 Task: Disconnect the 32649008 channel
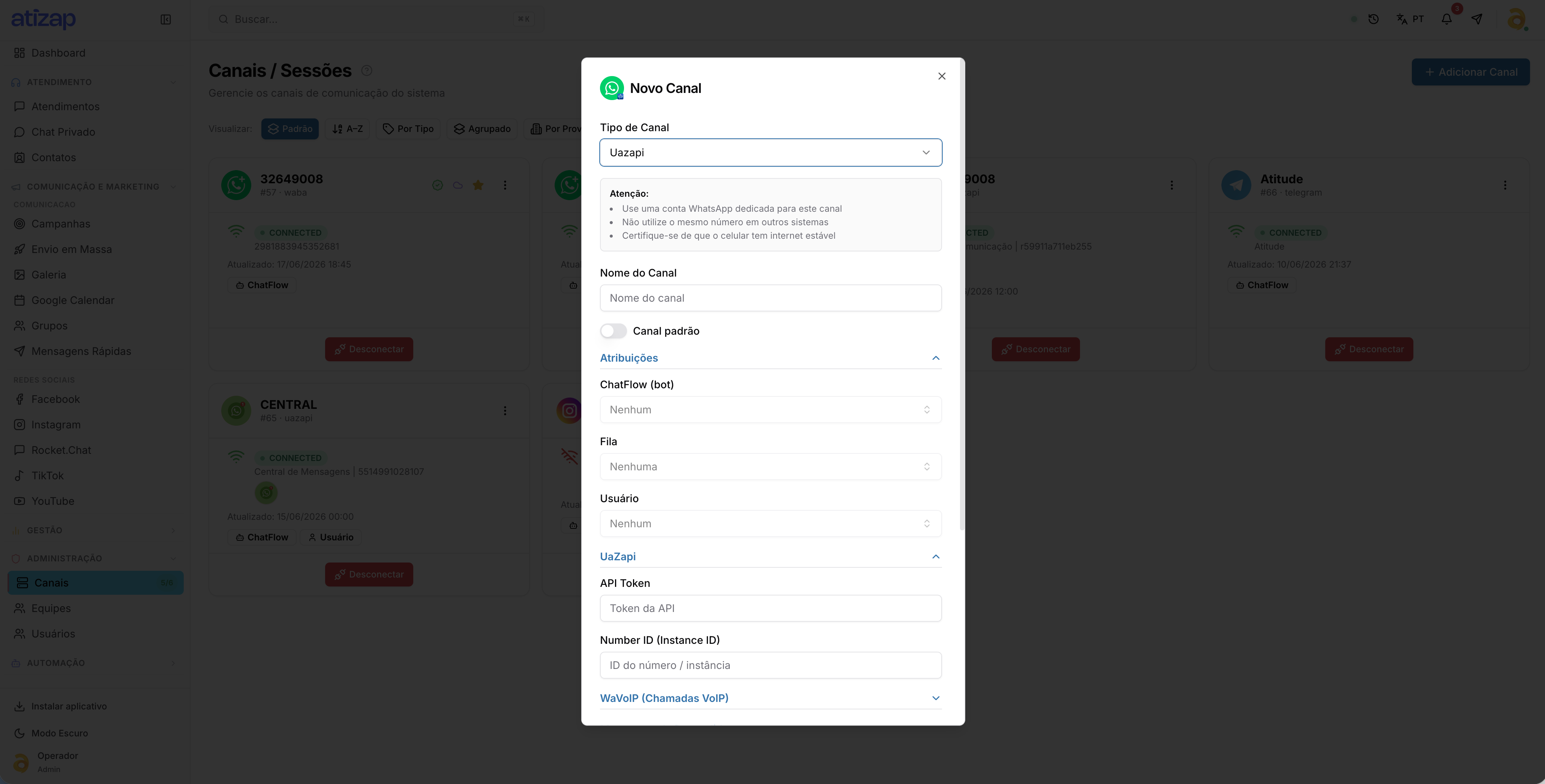pyautogui.click(x=369, y=349)
